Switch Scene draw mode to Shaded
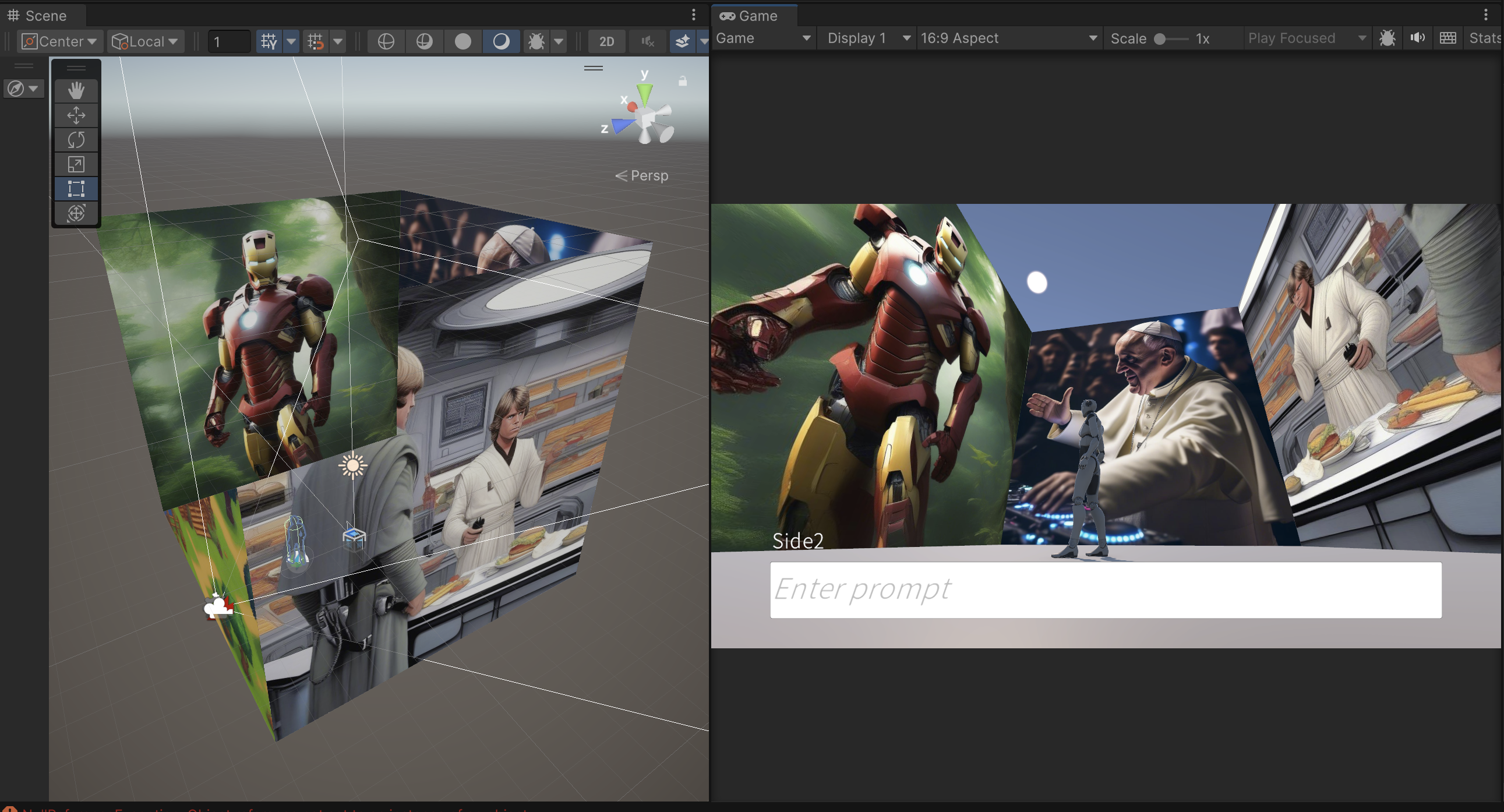Viewport: 1504px width, 812px height. (502, 41)
